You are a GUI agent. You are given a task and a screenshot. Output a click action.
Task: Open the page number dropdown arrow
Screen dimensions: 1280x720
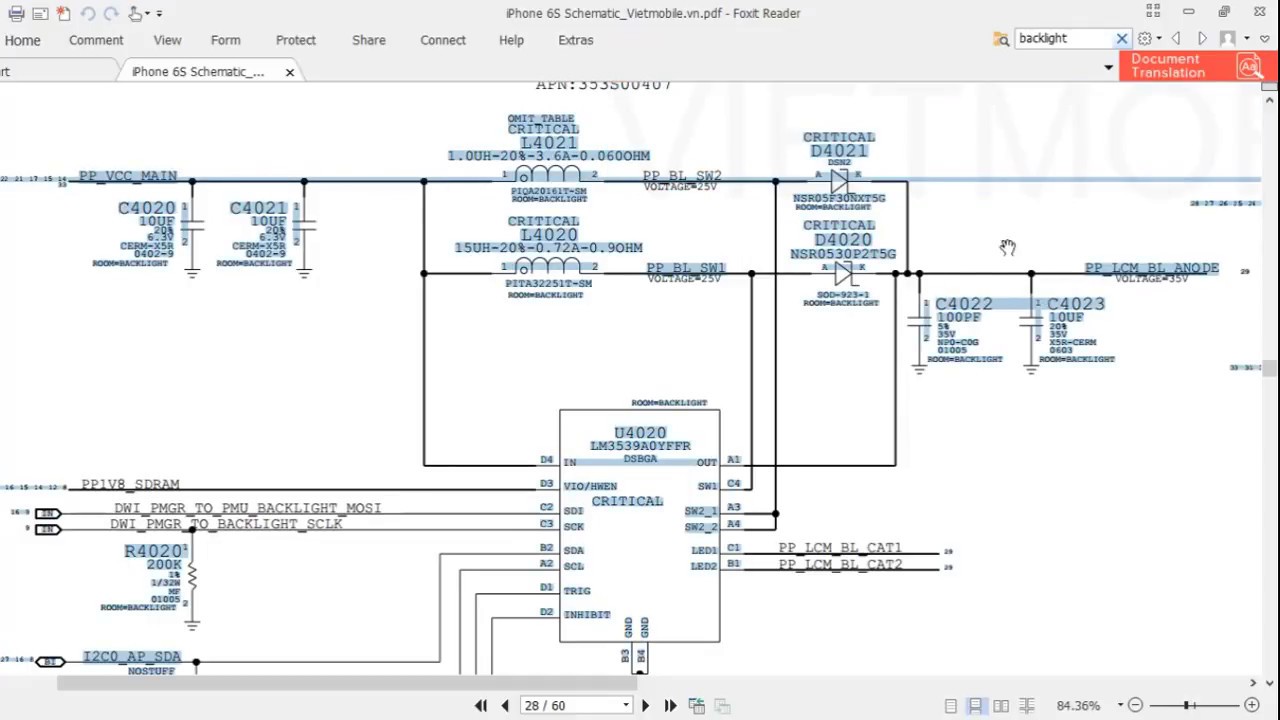click(x=626, y=706)
